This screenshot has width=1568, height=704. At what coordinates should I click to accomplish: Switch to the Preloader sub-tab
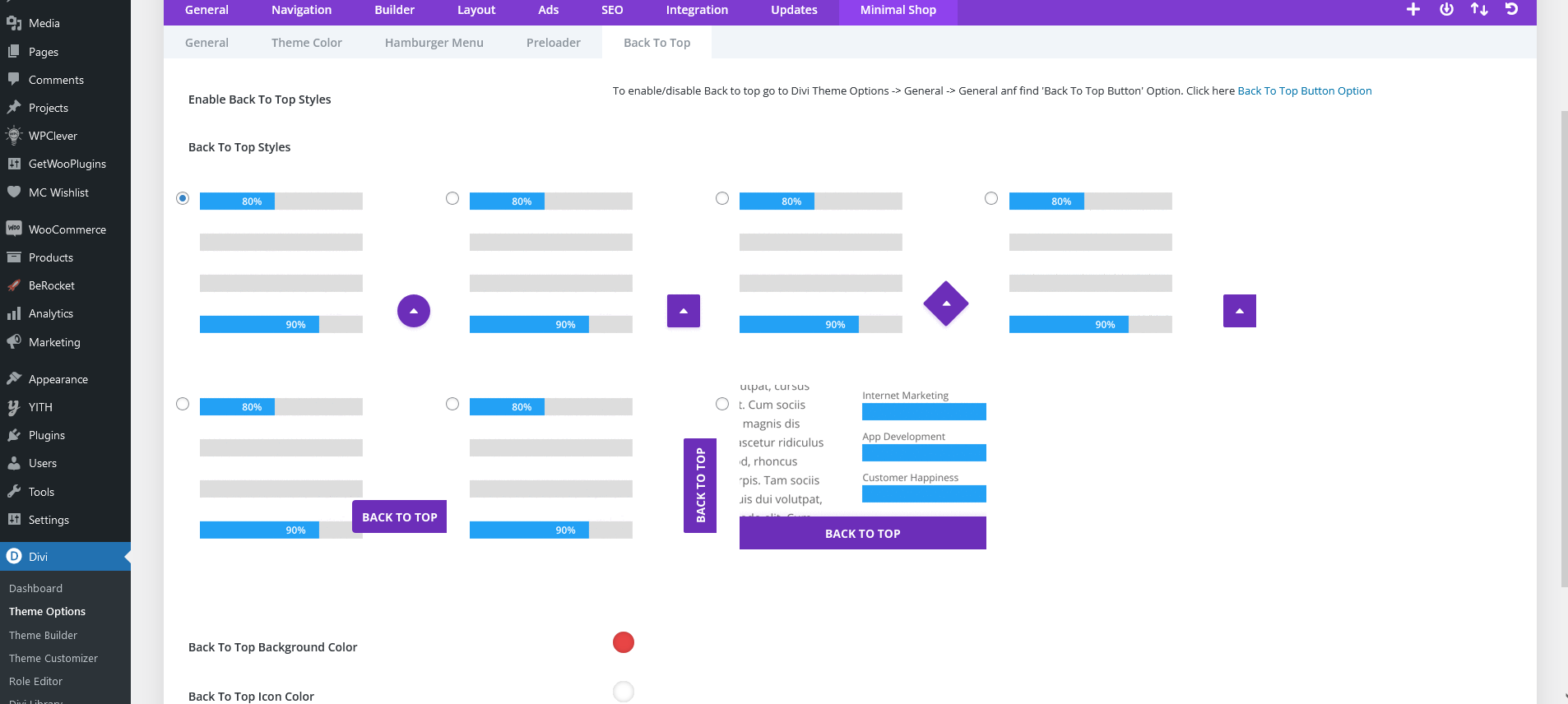pos(554,43)
